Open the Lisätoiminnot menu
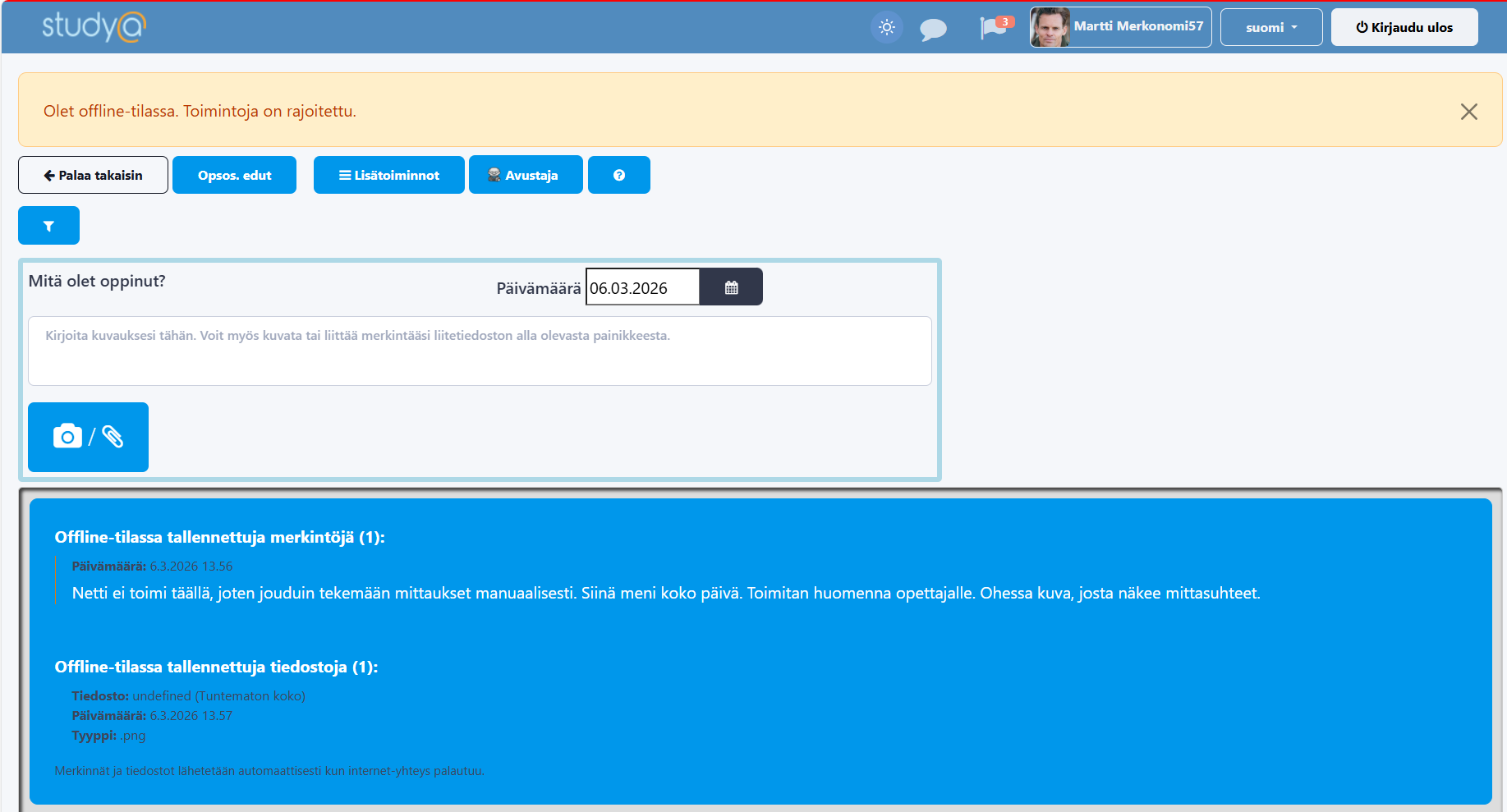This screenshot has width=1507, height=812. (x=388, y=175)
